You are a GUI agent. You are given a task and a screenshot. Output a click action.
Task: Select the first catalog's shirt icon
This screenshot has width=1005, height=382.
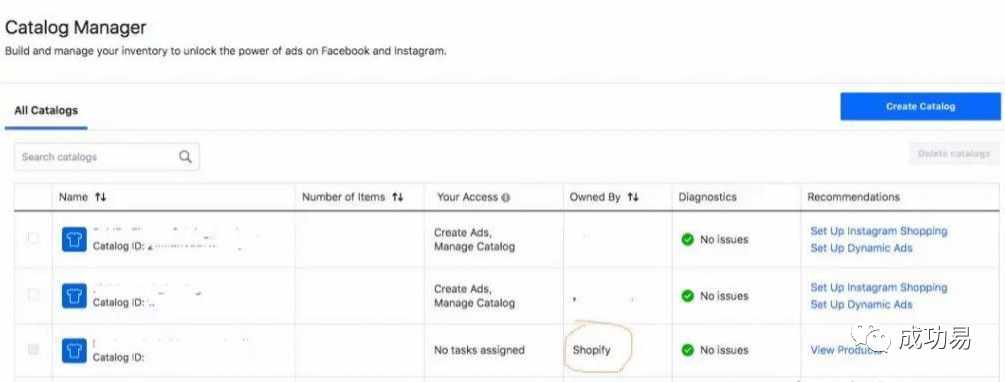pos(74,239)
